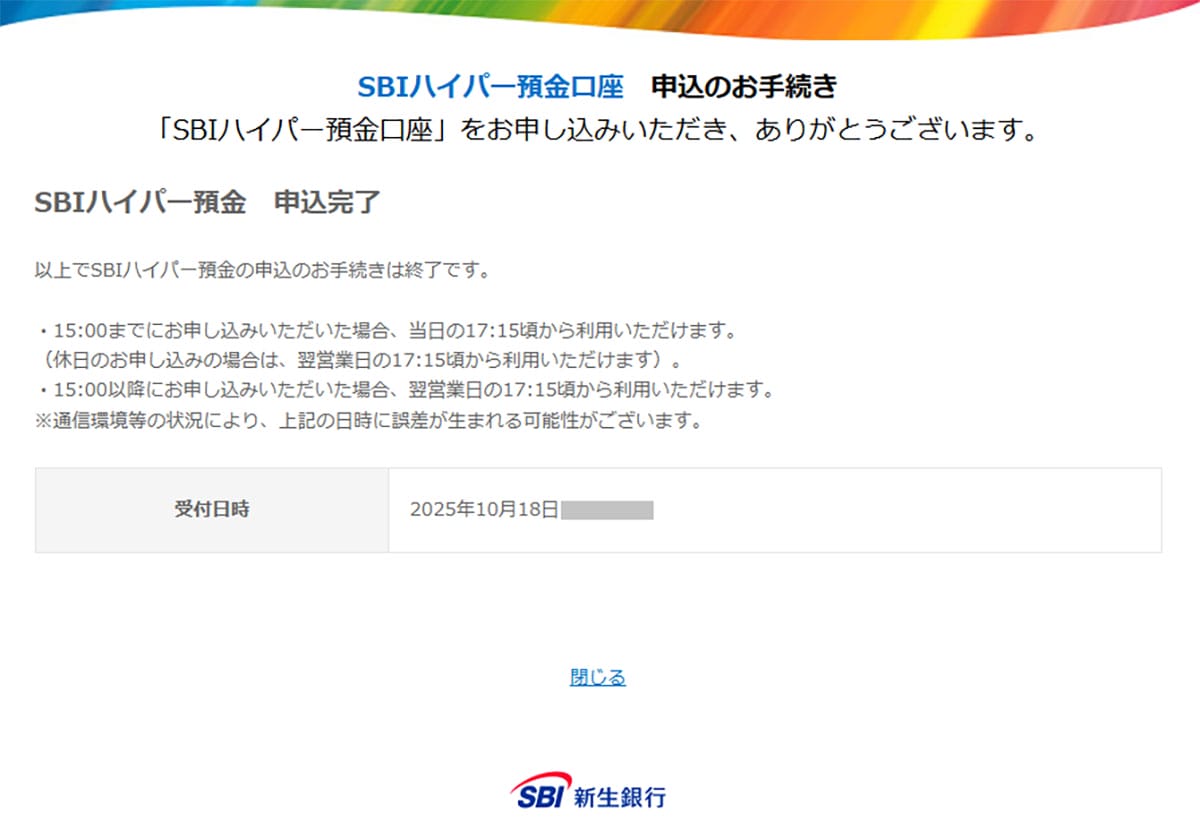Viewport: 1200px width, 830px height.
Task: Click the 2025年10月18日 date value
Action: [x=483, y=510]
